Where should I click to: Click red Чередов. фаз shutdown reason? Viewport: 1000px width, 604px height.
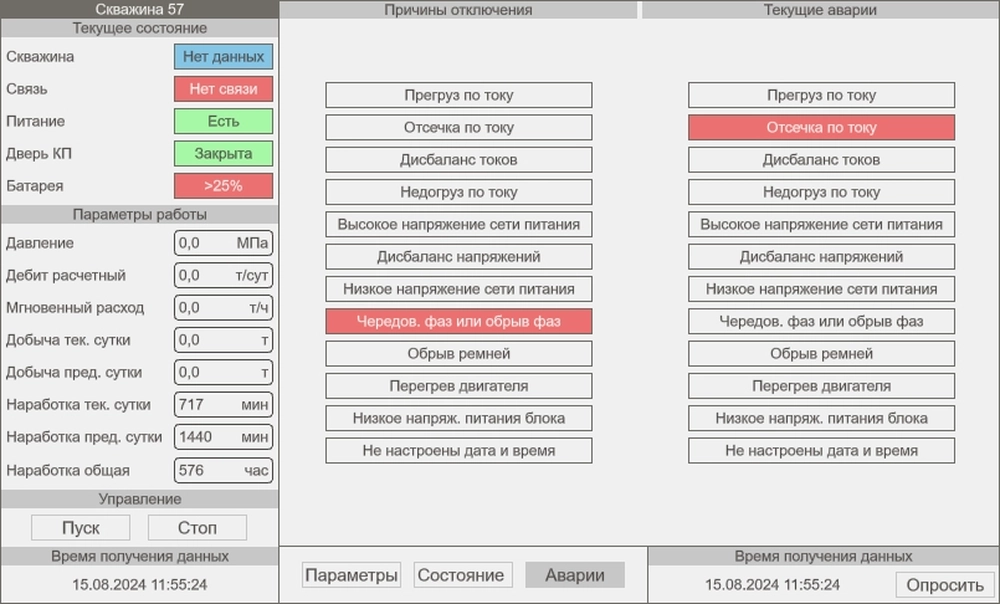pos(459,321)
